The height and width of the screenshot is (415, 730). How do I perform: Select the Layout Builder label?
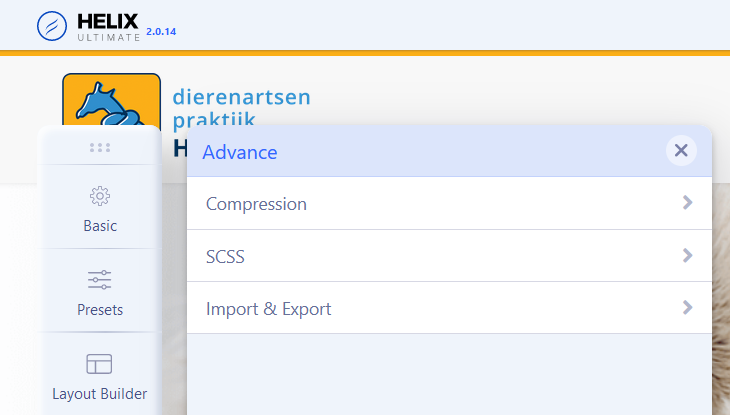[x=100, y=394]
